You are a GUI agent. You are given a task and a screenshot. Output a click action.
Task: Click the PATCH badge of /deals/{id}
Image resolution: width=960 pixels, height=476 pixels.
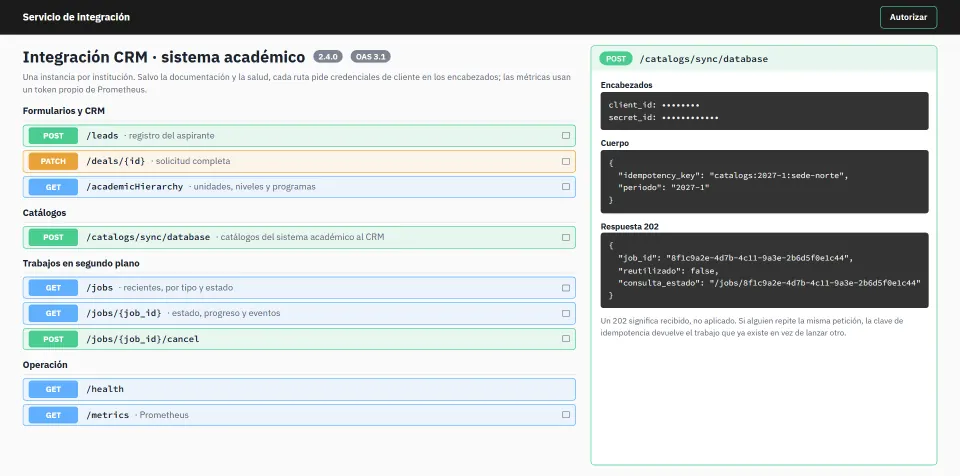[x=53, y=162]
